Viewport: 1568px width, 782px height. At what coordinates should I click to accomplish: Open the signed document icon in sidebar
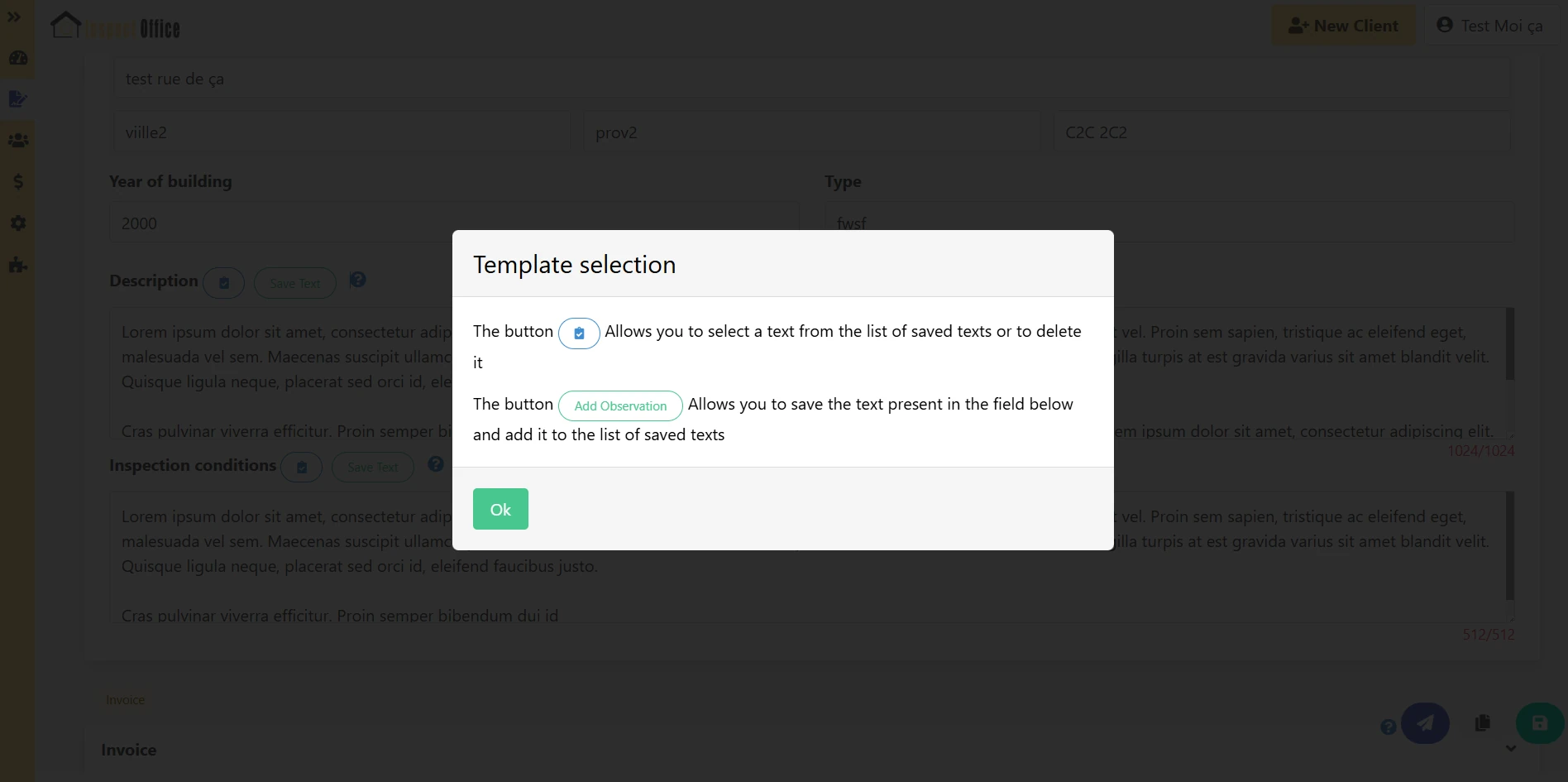[x=17, y=99]
